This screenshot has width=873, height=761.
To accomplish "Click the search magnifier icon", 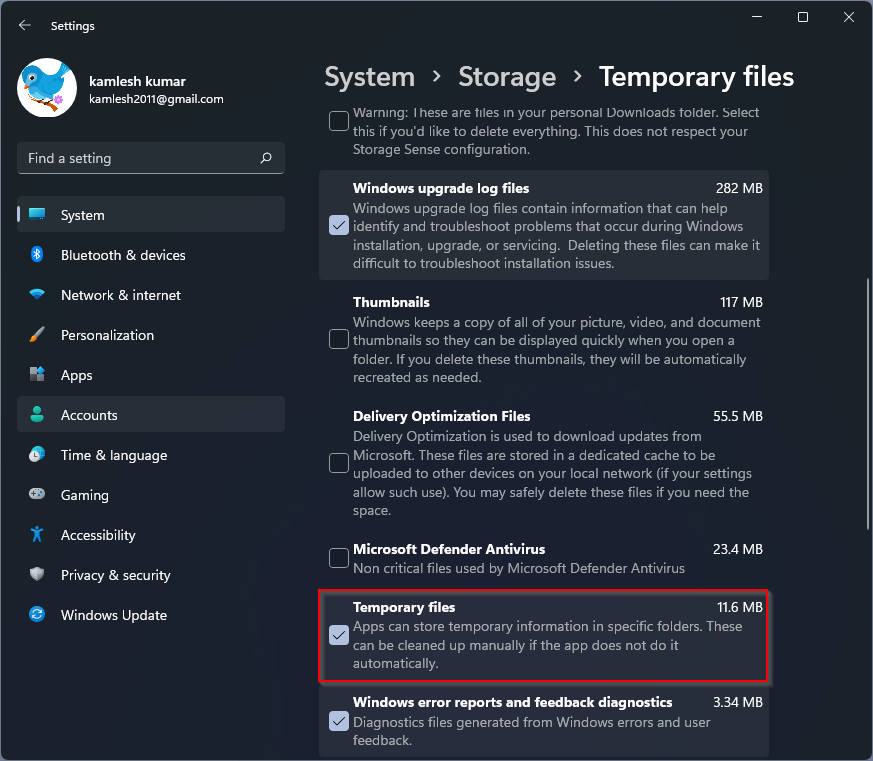I will coord(266,158).
